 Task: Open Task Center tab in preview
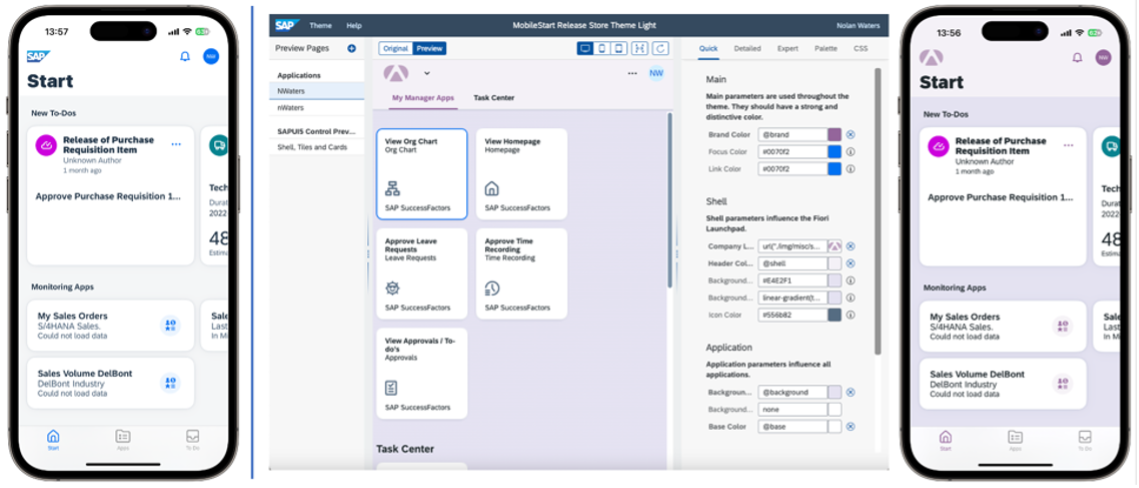point(494,97)
